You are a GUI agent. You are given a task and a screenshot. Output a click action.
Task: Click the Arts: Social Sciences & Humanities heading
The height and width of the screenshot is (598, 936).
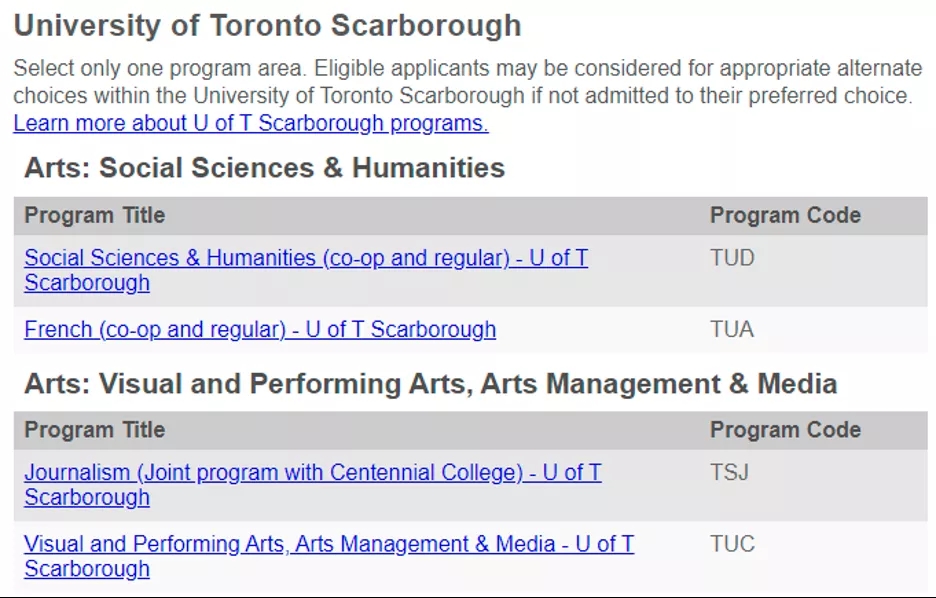(x=264, y=168)
